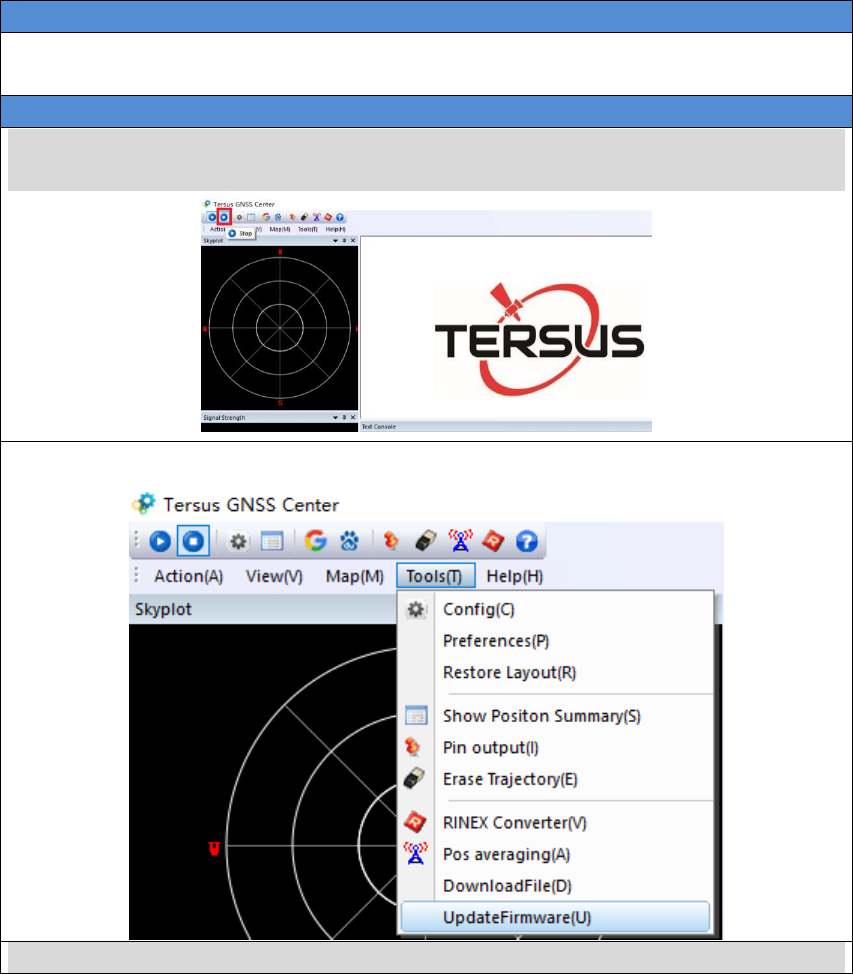This screenshot has width=853, height=974.
Task: Click the blue Help question mark in the large toolbar
Action: pyautogui.click(x=527, y=541)
